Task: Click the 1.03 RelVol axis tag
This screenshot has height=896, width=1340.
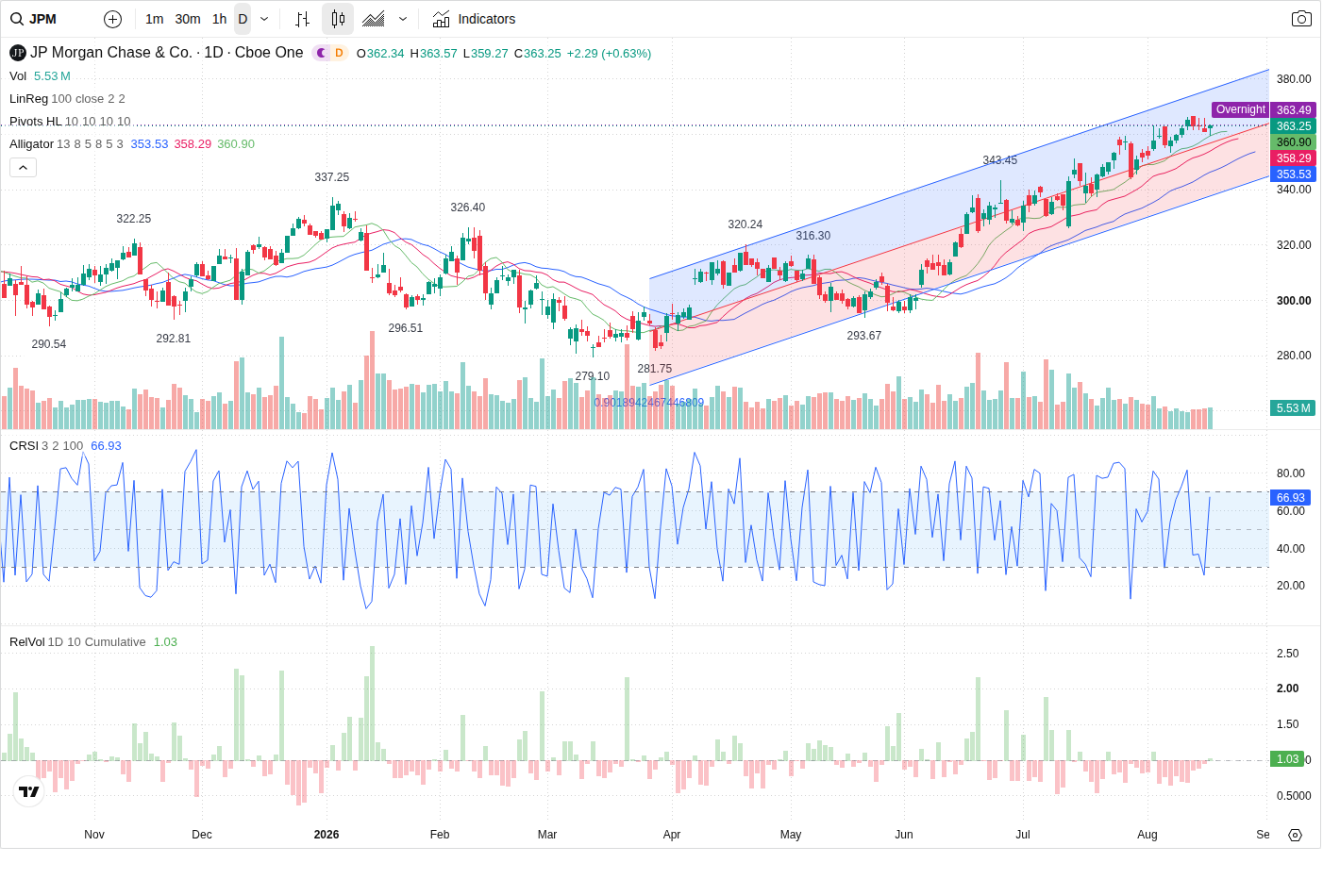Action: click(x=1287, y=759)
